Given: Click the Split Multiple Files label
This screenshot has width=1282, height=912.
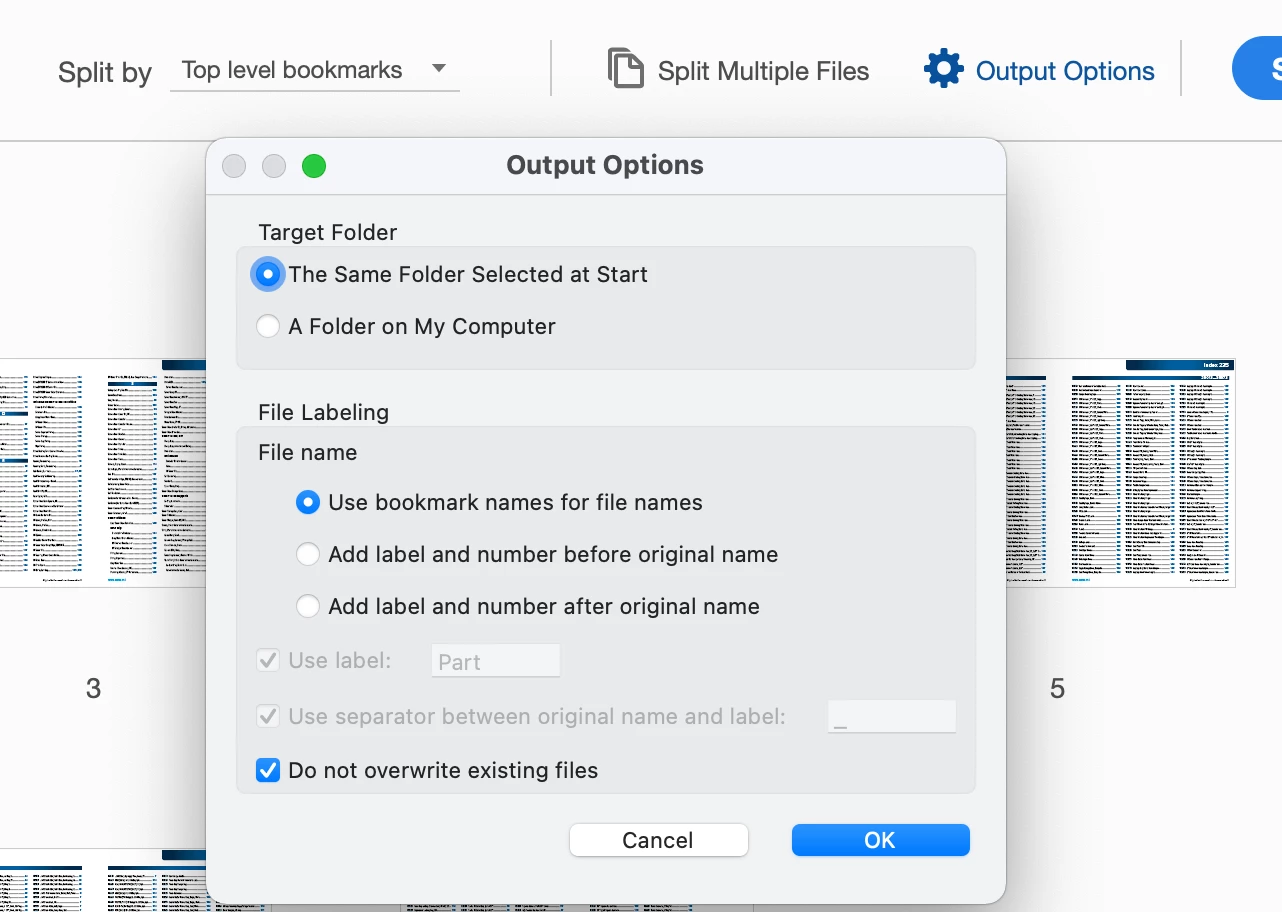Looking at the screenshot, I should 763,71.
